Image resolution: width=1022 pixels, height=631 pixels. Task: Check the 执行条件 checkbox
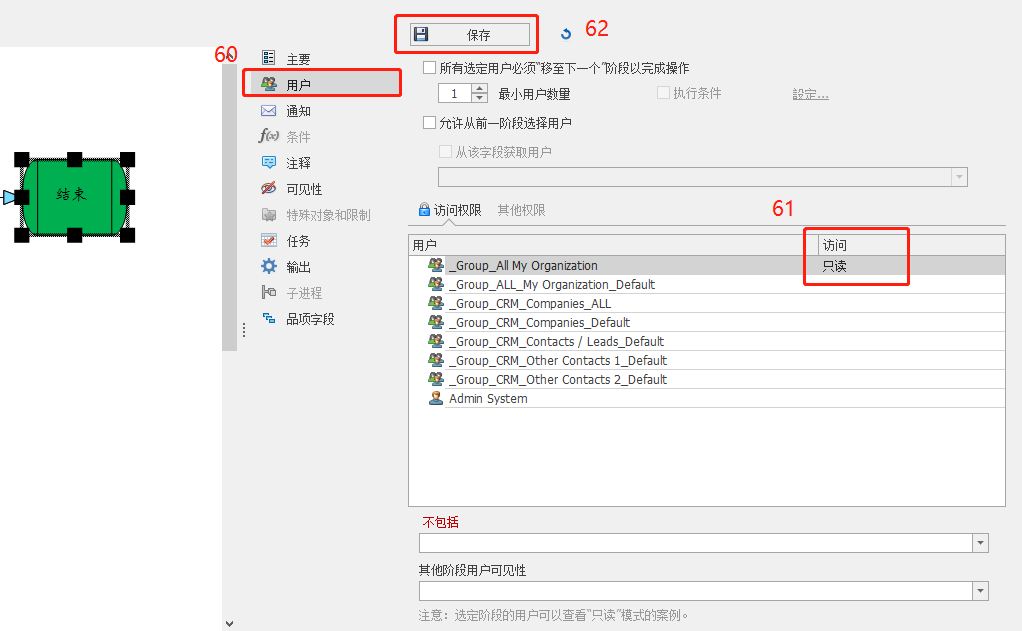663,92
